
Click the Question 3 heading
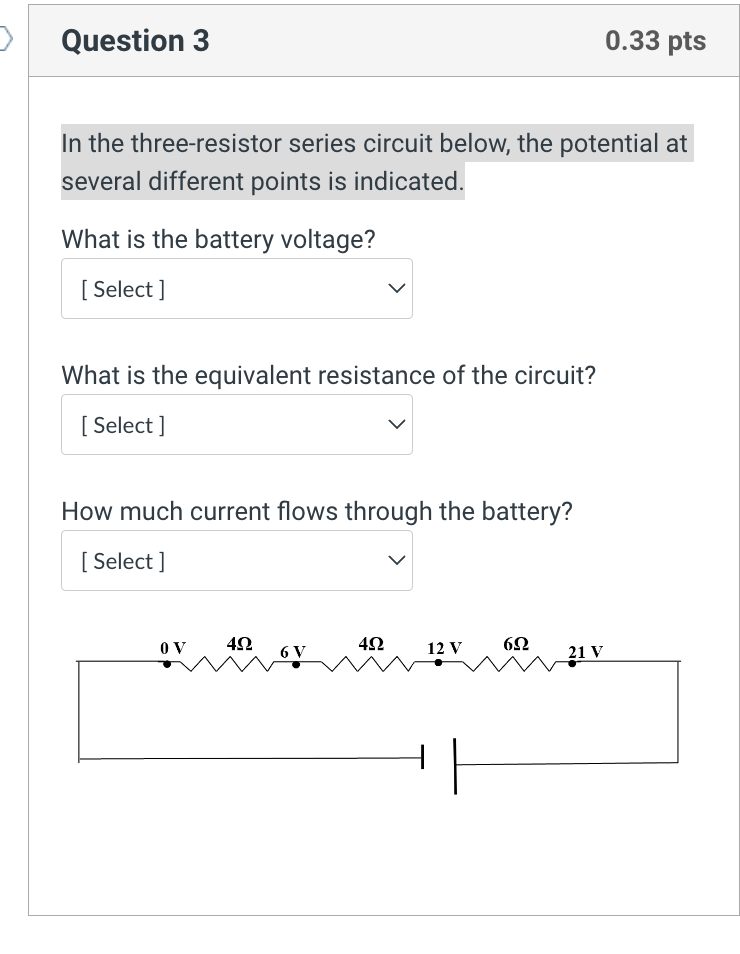tap(135, 41)
